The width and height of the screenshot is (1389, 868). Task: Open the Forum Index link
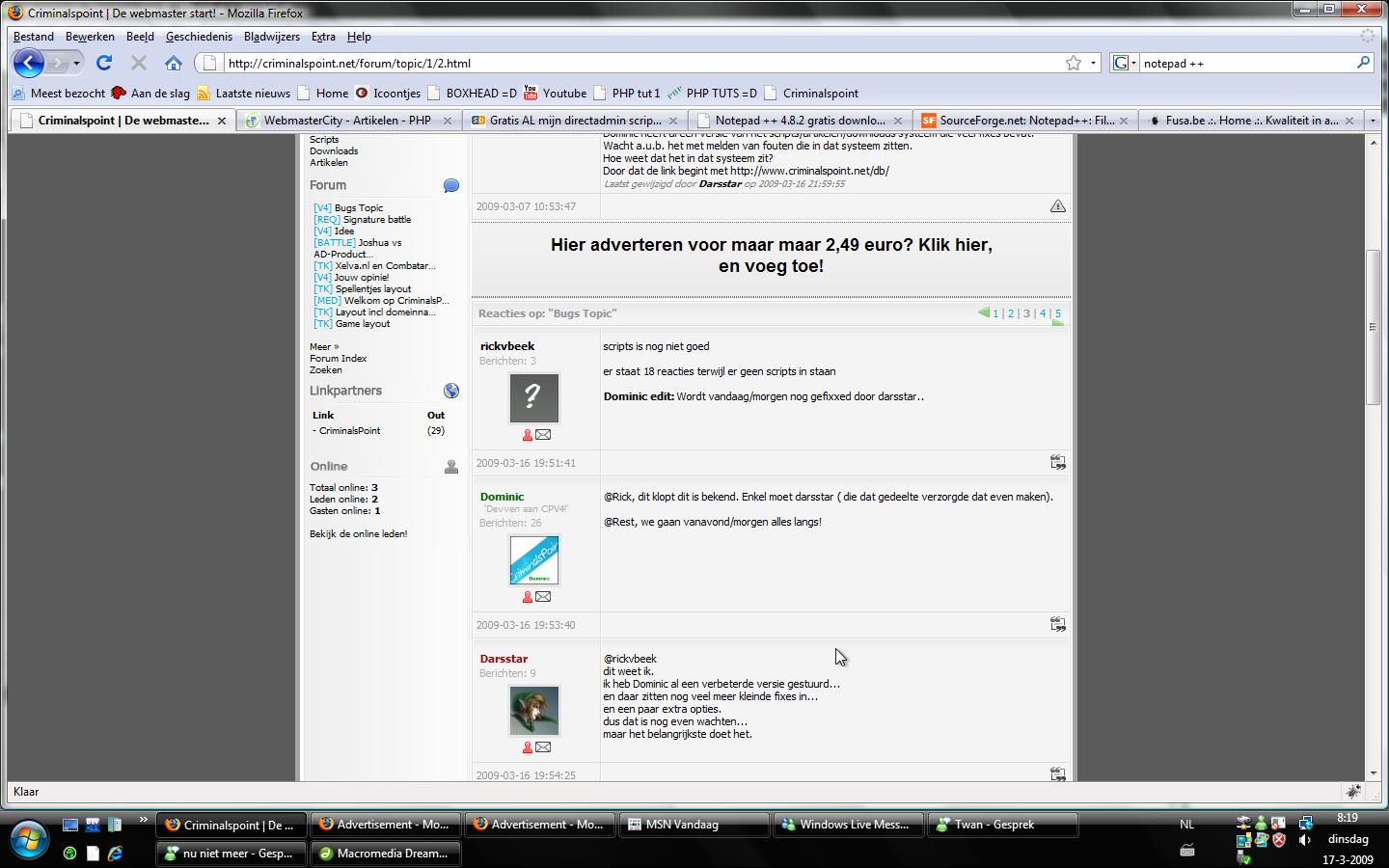(338, 359)
